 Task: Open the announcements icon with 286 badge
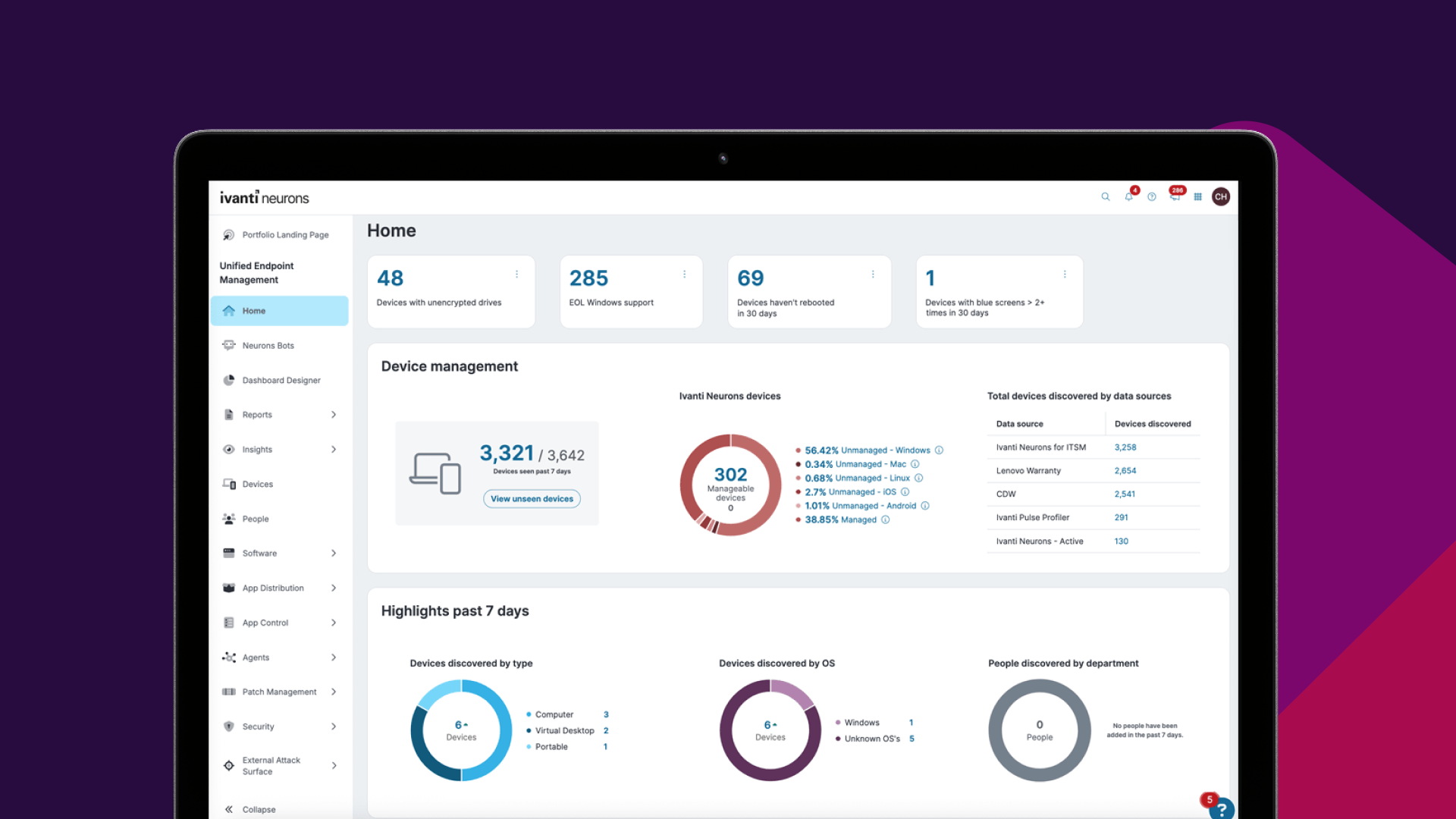coord(1175,196)
